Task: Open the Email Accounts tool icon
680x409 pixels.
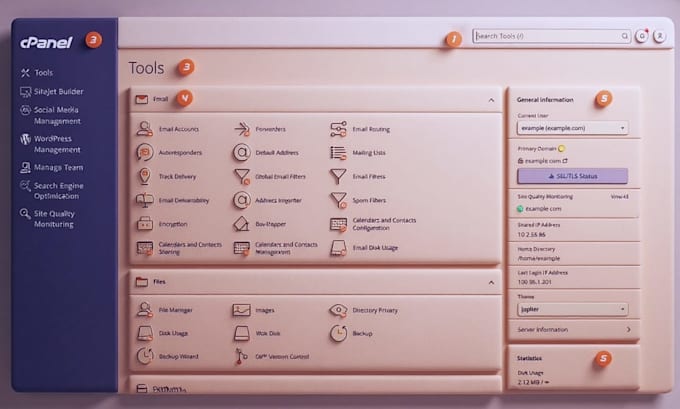Action: pyautogui.click(x=144, y=129)
